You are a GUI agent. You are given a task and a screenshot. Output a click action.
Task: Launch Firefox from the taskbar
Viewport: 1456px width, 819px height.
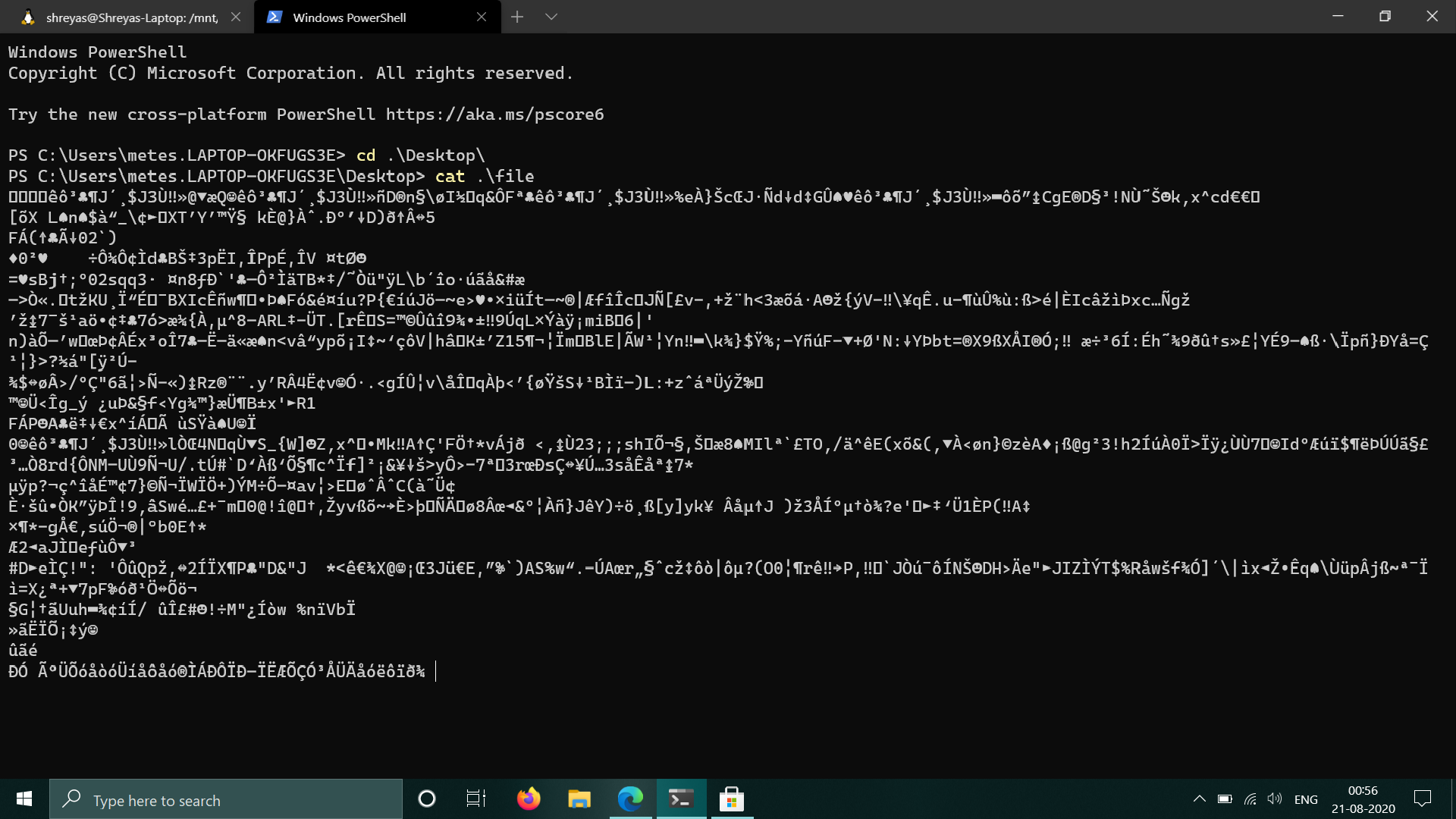pyautogui.click(x=529, y=799)
